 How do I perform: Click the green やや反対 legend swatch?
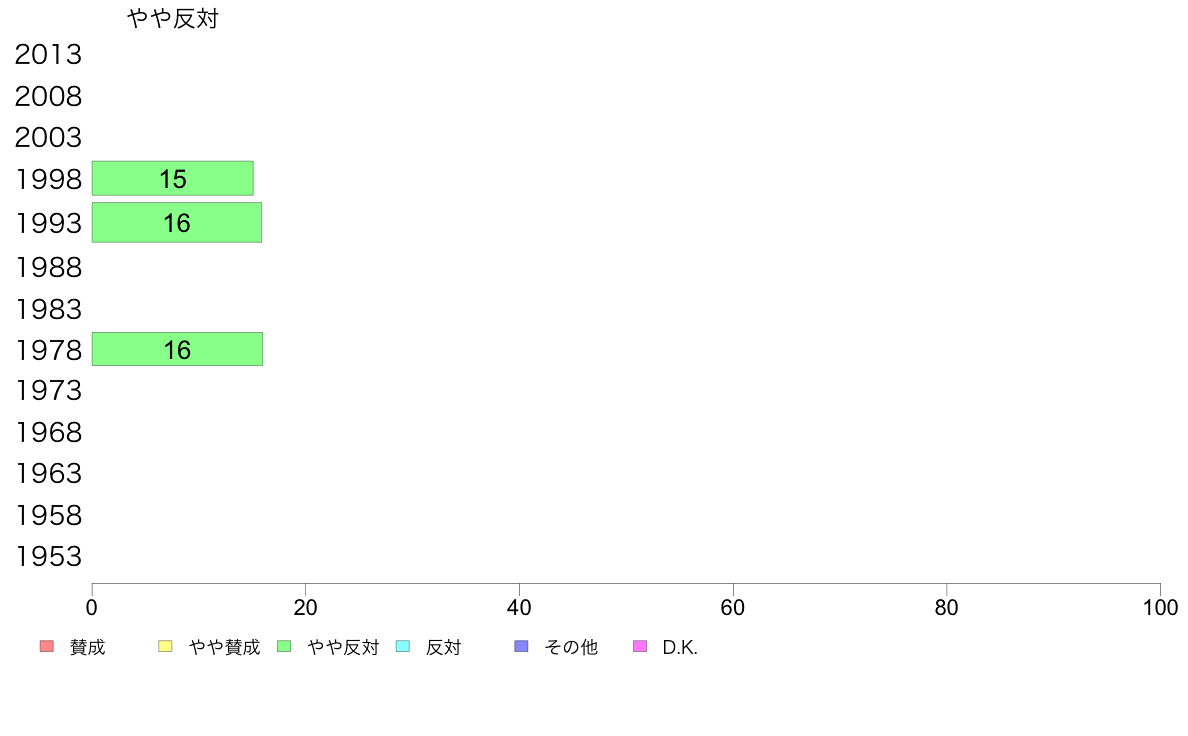pyautogui.click(x=284, y=646)
